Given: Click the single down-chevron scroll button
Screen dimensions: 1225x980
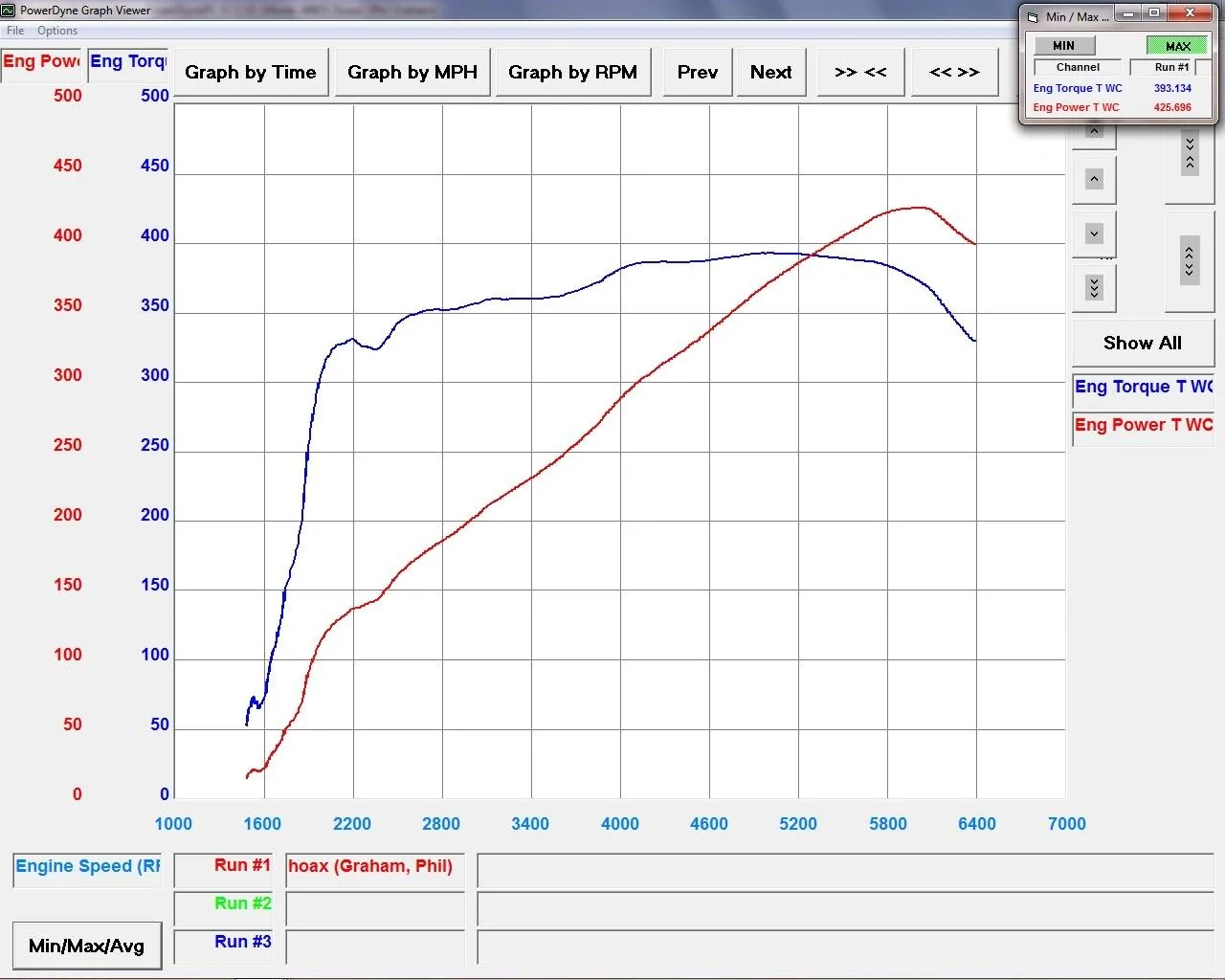Looking at the screenshot, I should 1094,234.
